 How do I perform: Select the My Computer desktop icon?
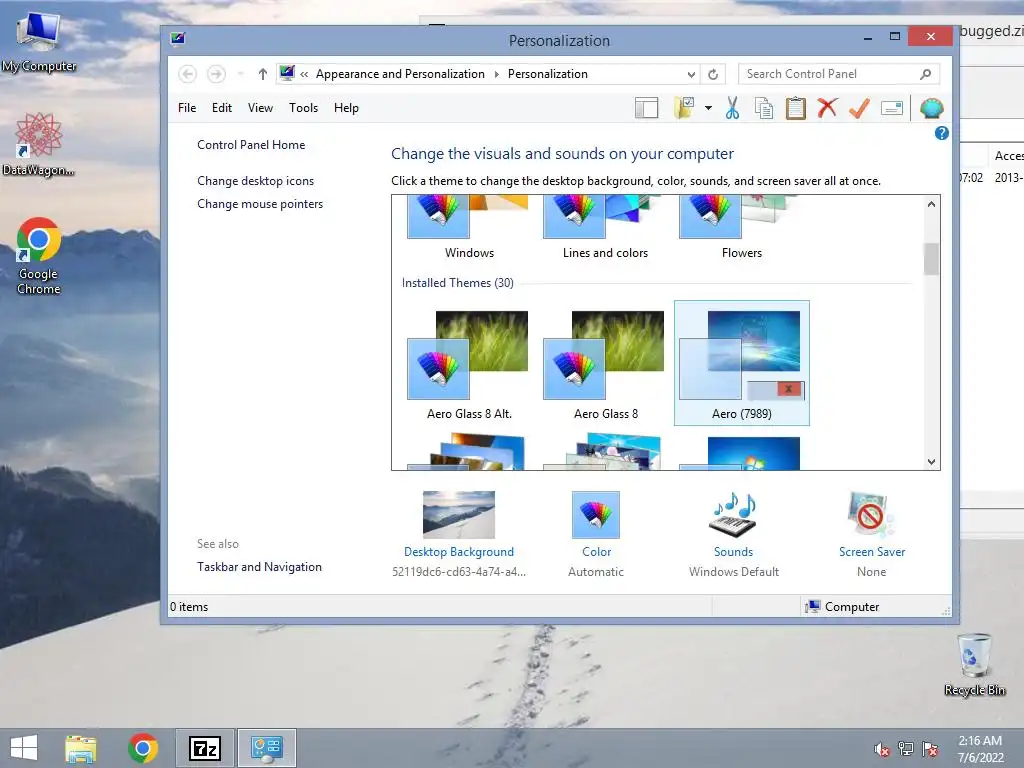(39, 42)
